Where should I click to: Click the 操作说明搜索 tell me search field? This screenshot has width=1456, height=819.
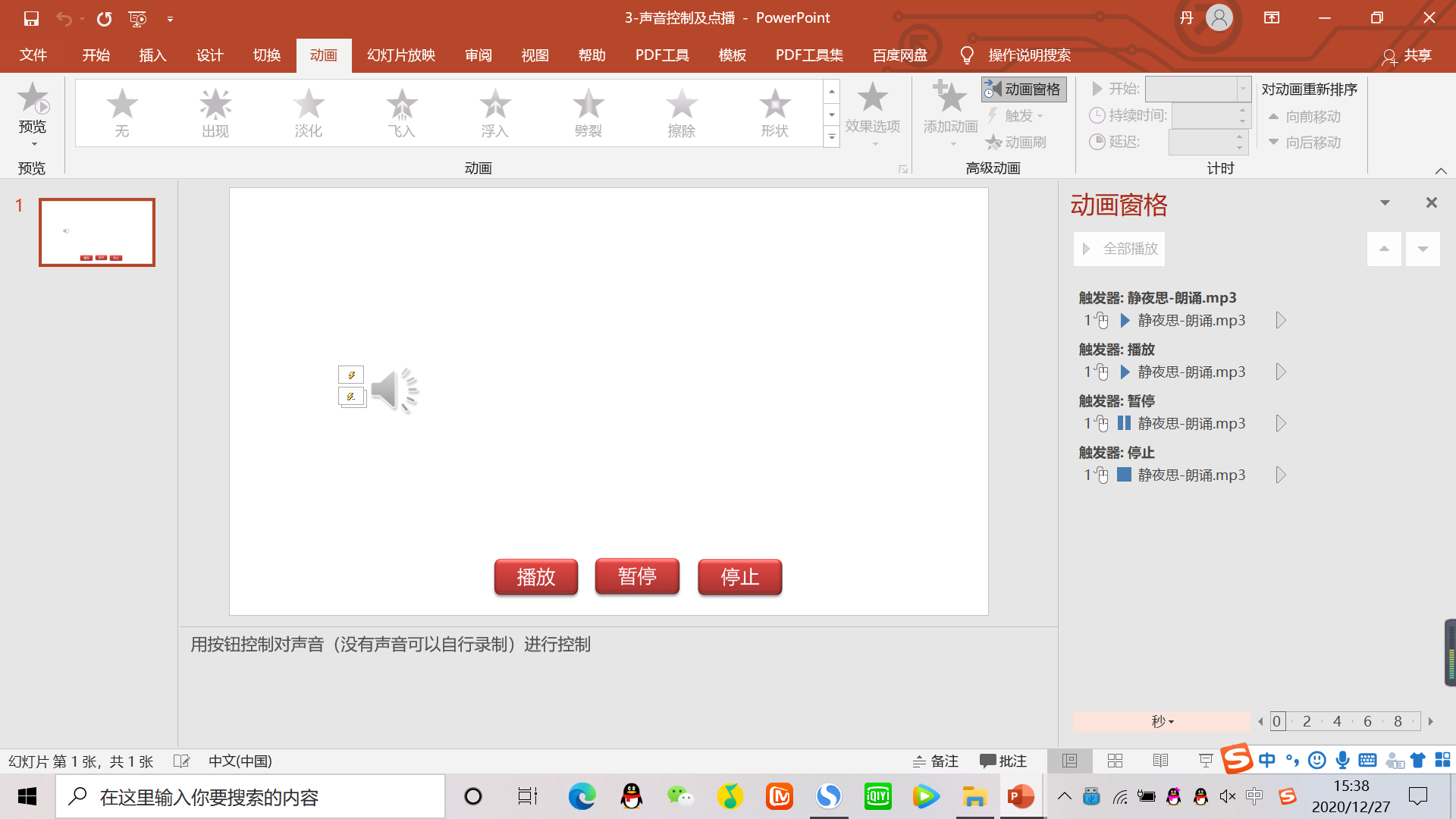[x=1029, y=55]
